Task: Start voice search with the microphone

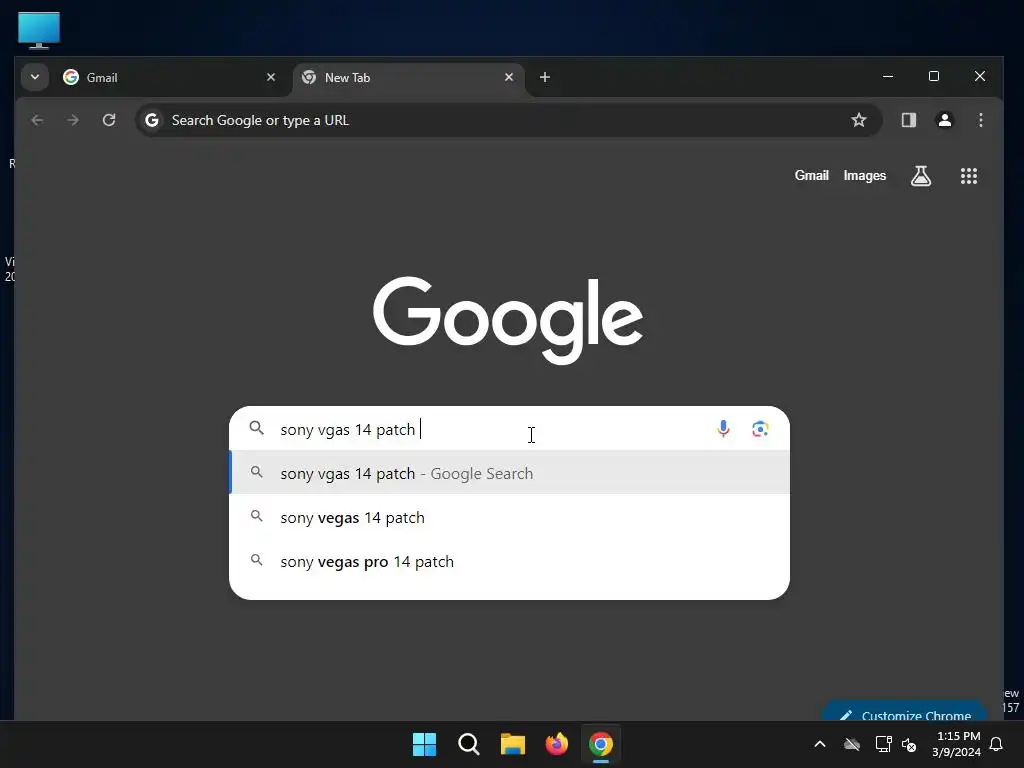Action: coord(723,429)
